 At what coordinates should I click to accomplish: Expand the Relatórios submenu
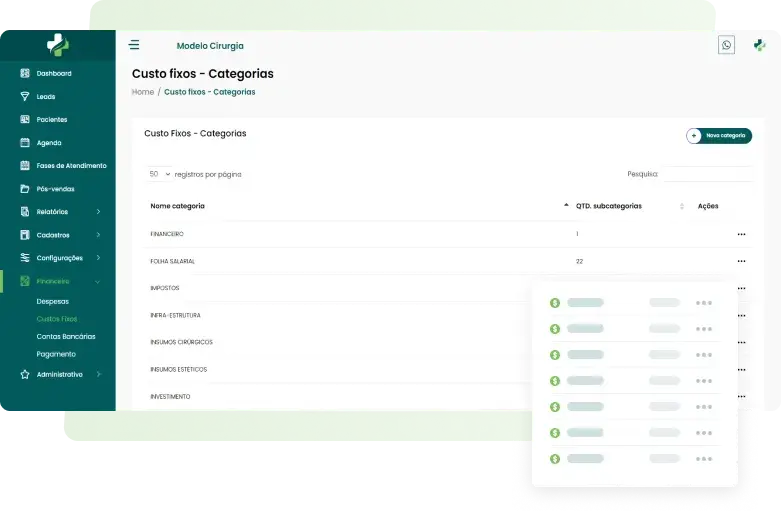coord(98,212)
